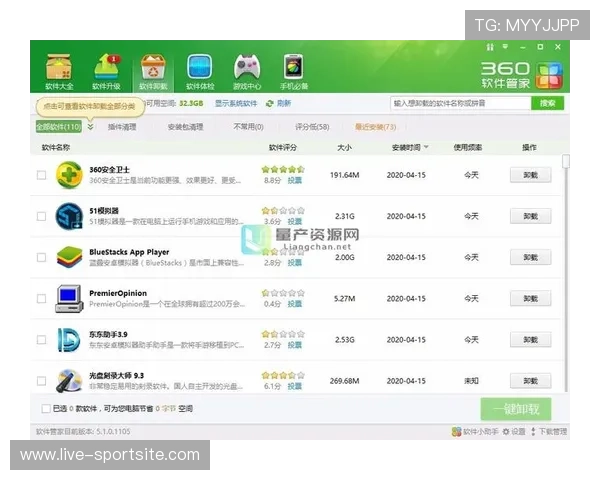The image size is (600, 480).
Task: Click the BlueStacks App Player icon
Action: point(69,257)
